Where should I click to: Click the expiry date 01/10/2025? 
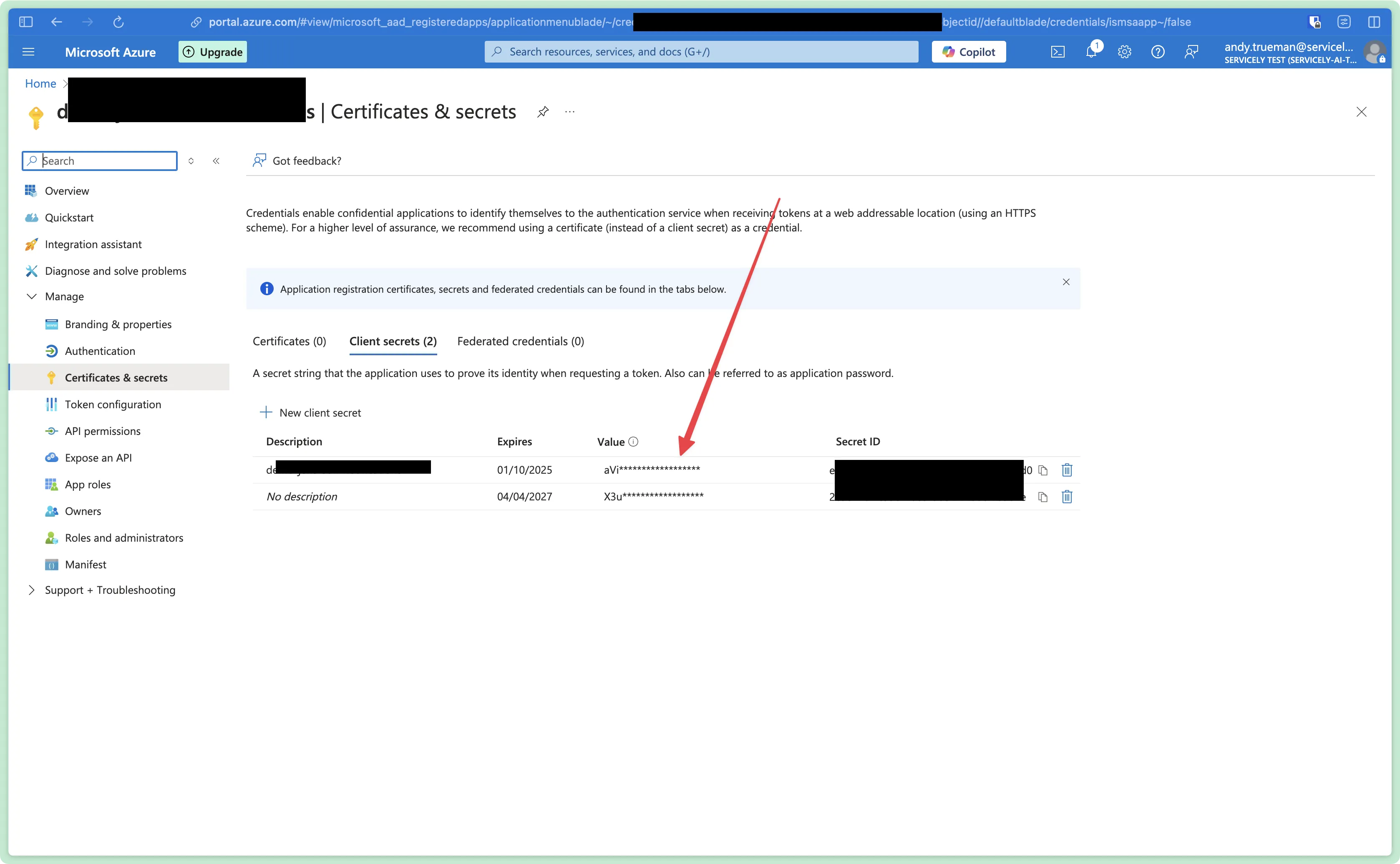coord(525,470)
